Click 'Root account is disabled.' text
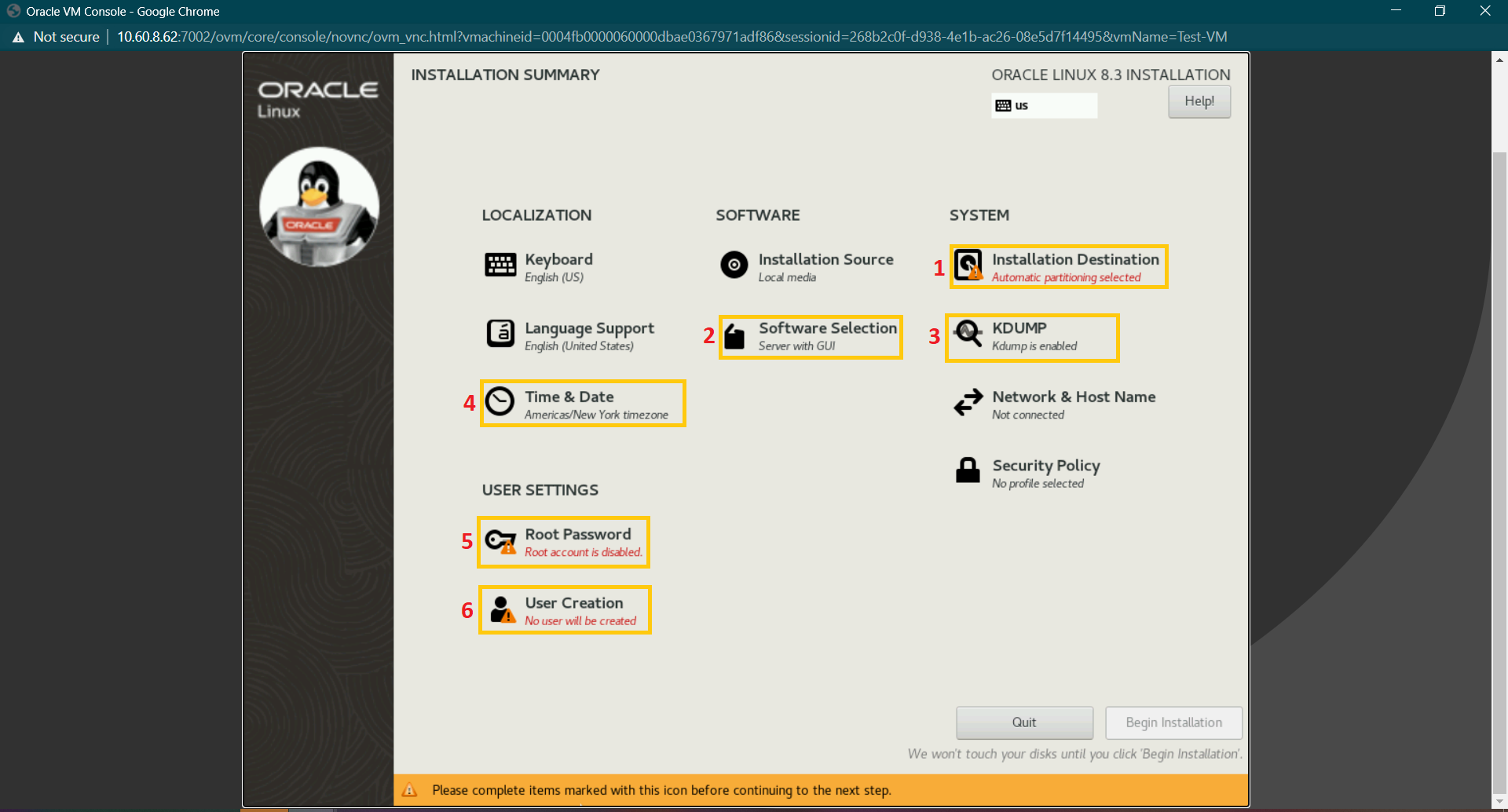 coord(584,552)
